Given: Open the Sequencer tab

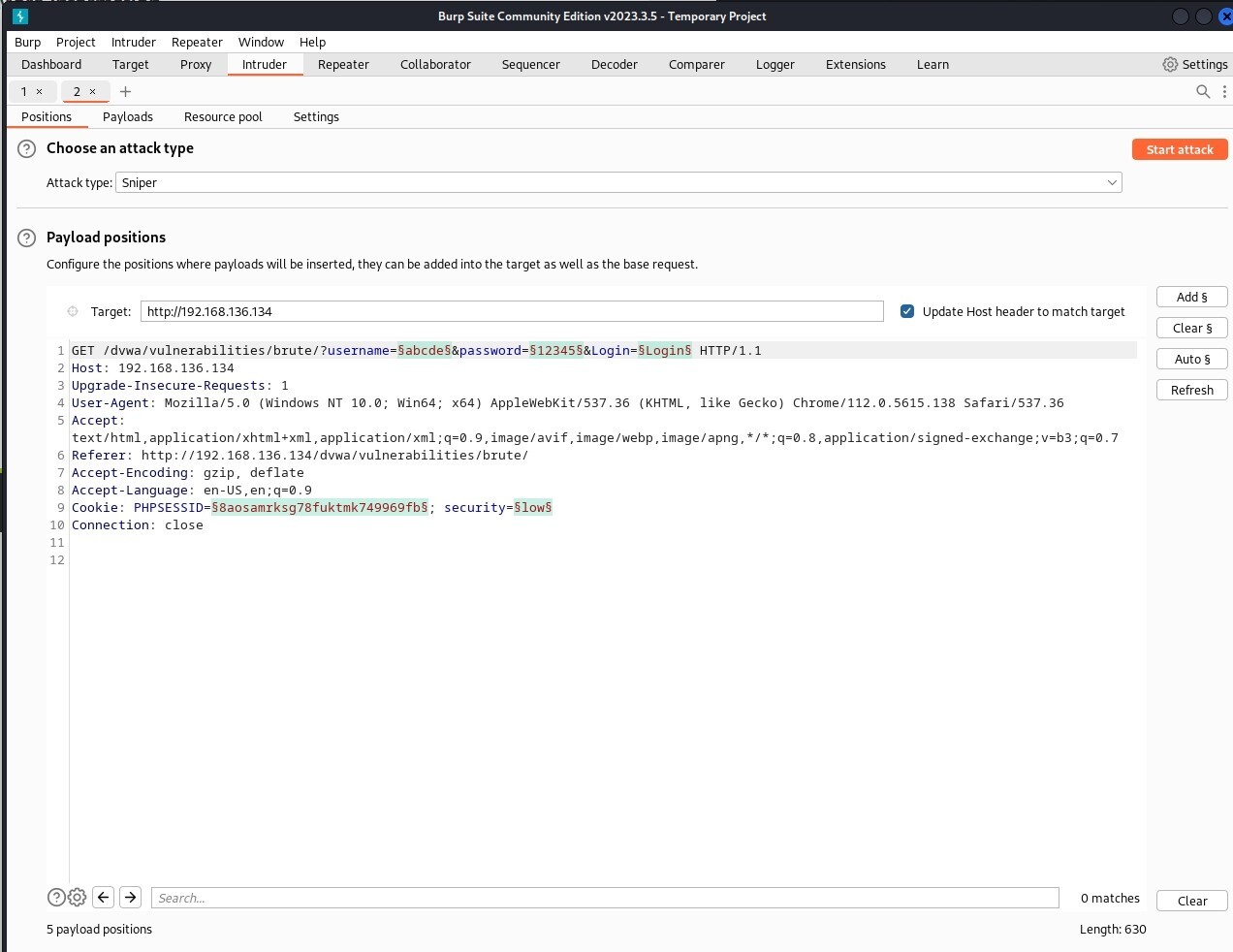Looking at the screenshot, I should coord(531,64).
